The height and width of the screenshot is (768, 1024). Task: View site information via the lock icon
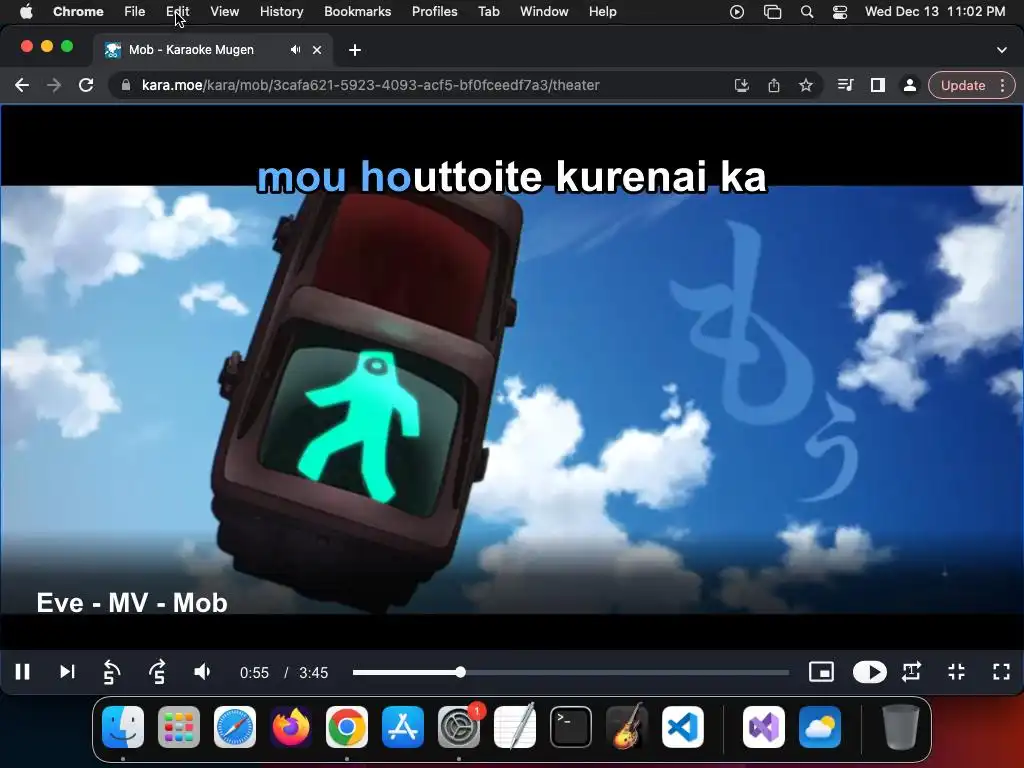click(x=126, y=85)
